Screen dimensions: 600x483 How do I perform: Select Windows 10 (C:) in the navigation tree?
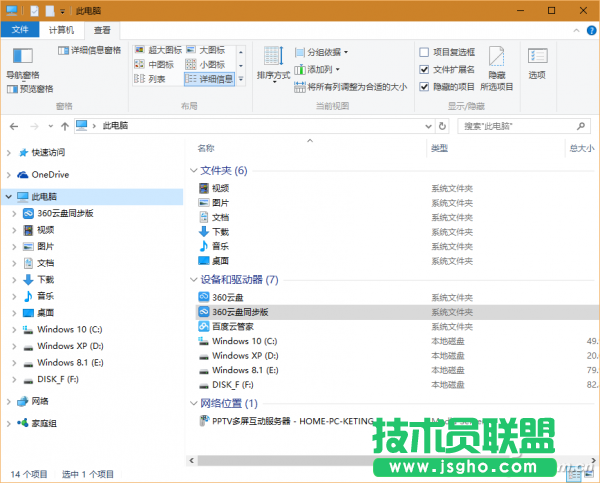tap(70, 330)
